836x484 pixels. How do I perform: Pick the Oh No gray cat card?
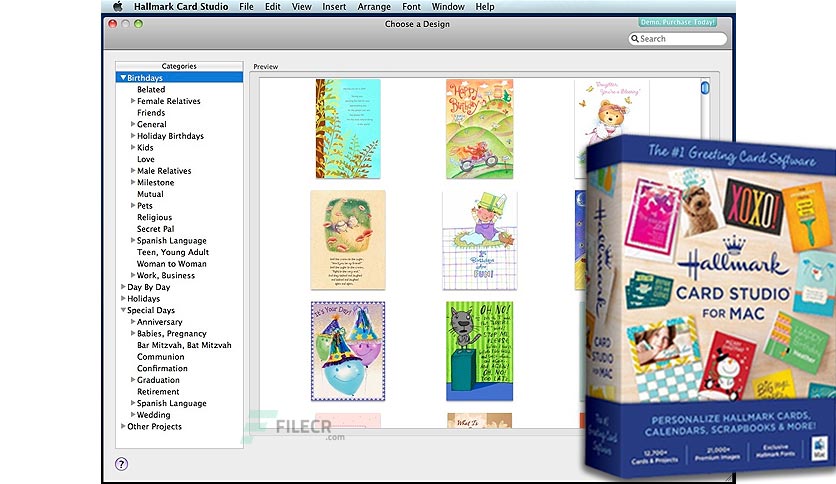point(479,351)
